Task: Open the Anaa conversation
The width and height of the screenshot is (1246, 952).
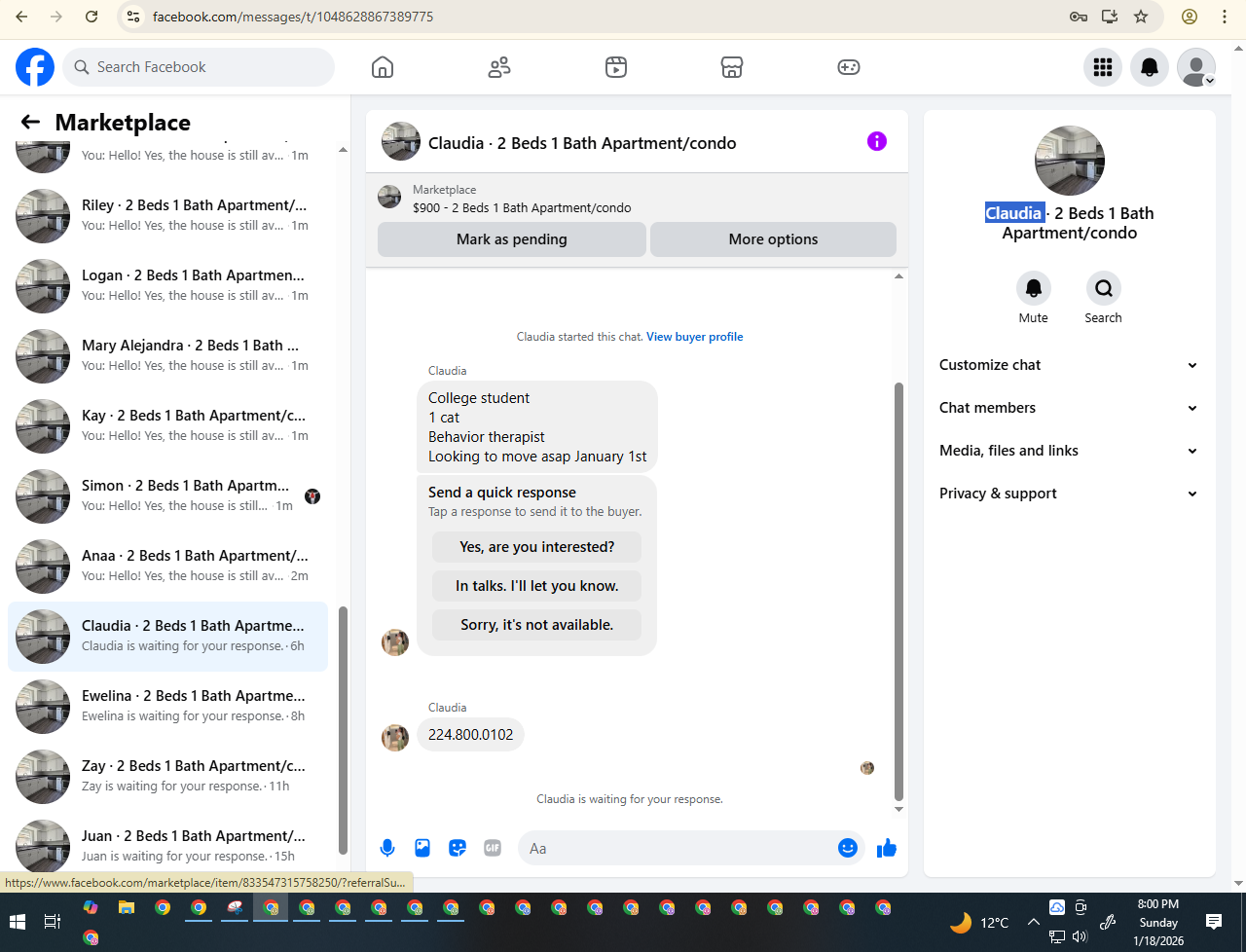Action: pyautogui.click(x=167, y=566)
